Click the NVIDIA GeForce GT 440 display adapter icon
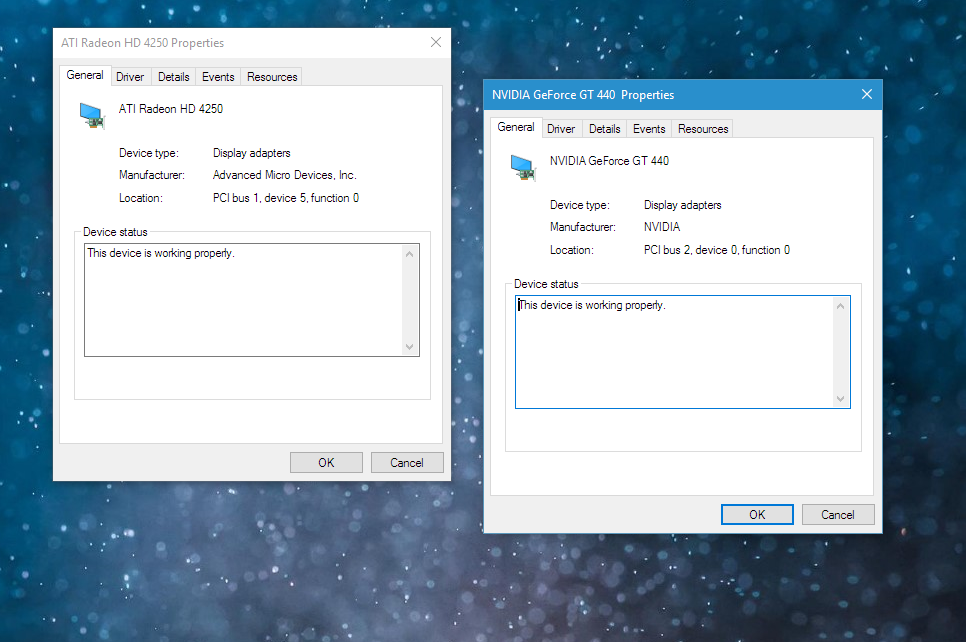Image resolution: width=966 pixels, height=642 pixels. coord(524,168)
